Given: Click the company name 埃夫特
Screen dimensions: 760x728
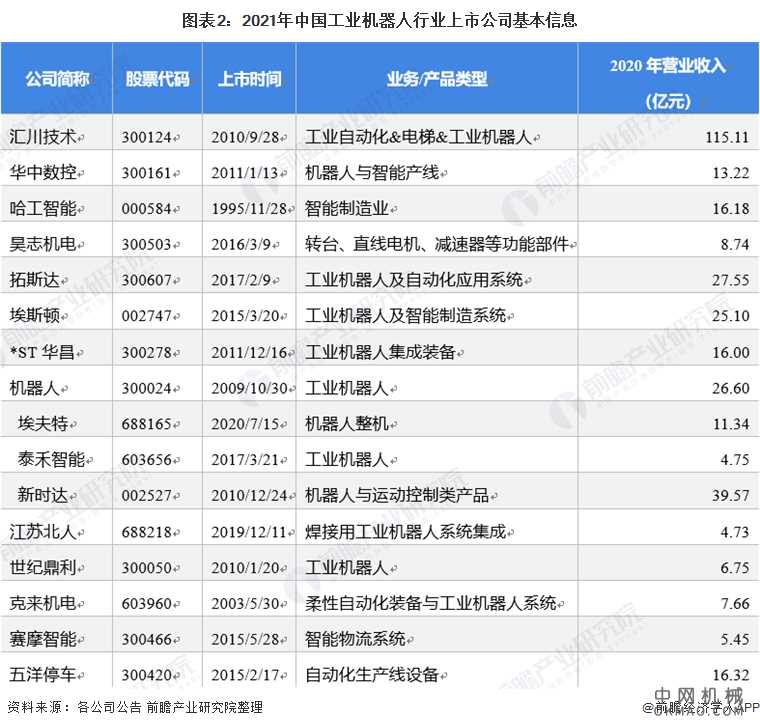Looking at the screenshot, I should click(43, 424).
